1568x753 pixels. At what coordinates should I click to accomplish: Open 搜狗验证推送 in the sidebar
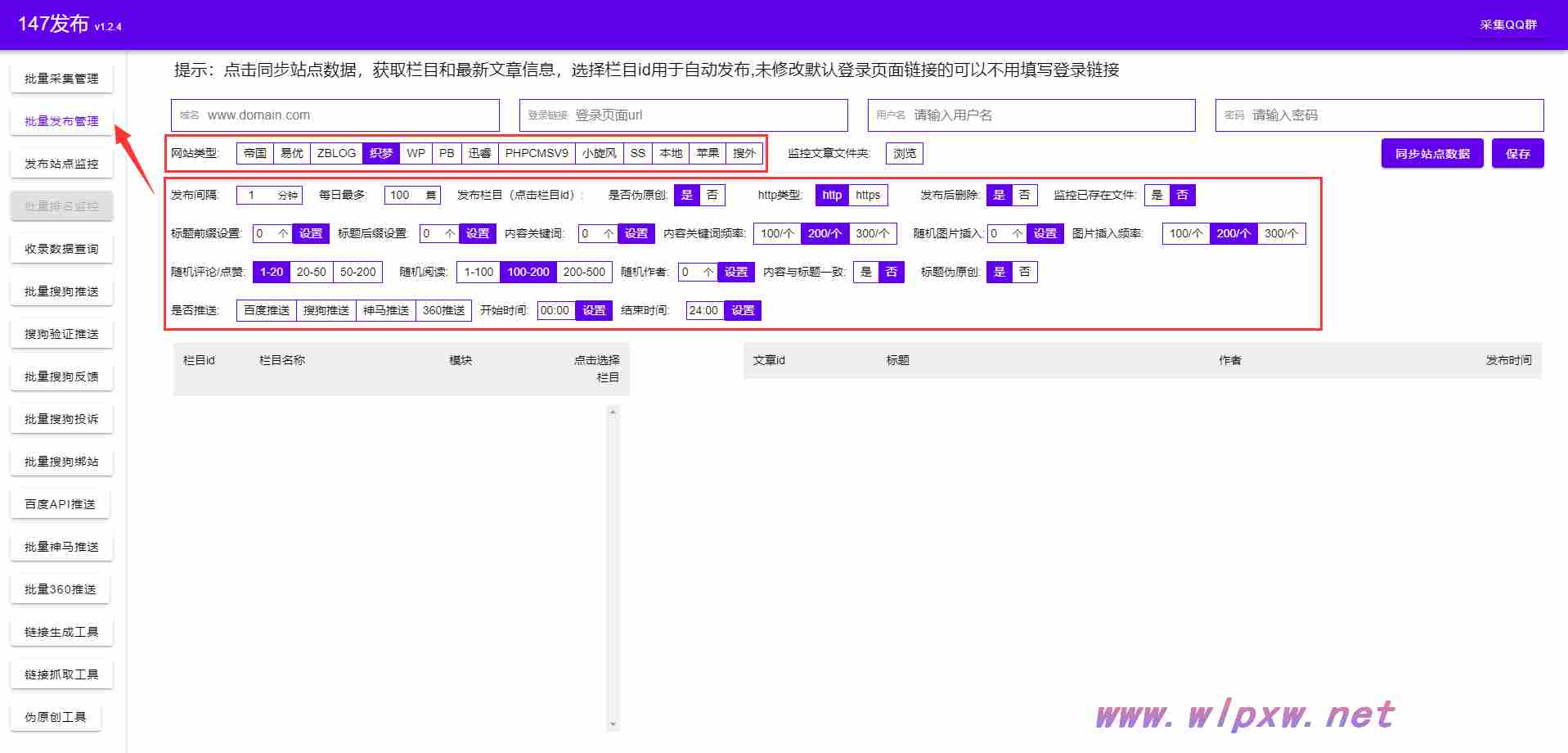click(61, 334)
